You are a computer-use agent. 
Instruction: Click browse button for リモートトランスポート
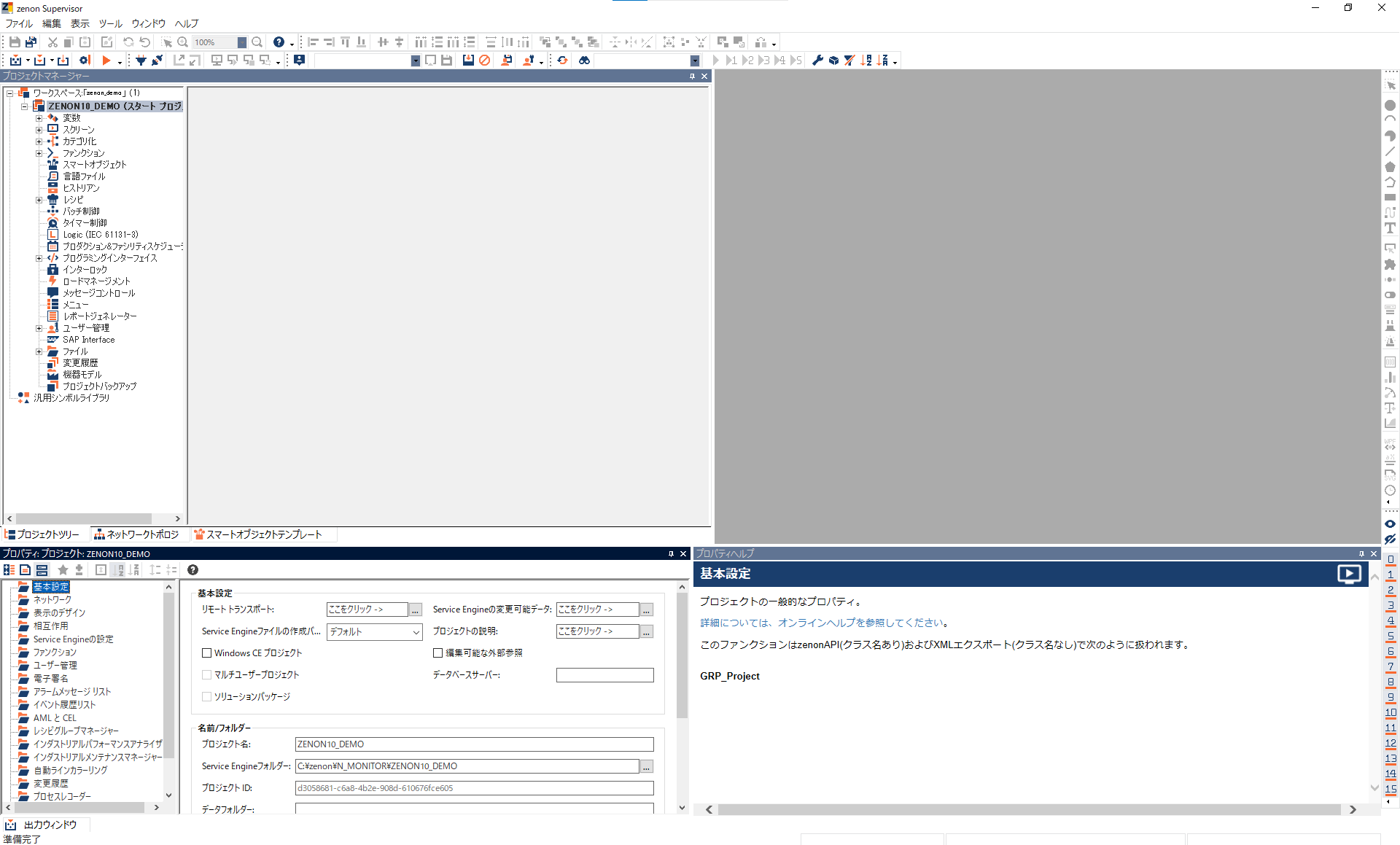(416, 610)
